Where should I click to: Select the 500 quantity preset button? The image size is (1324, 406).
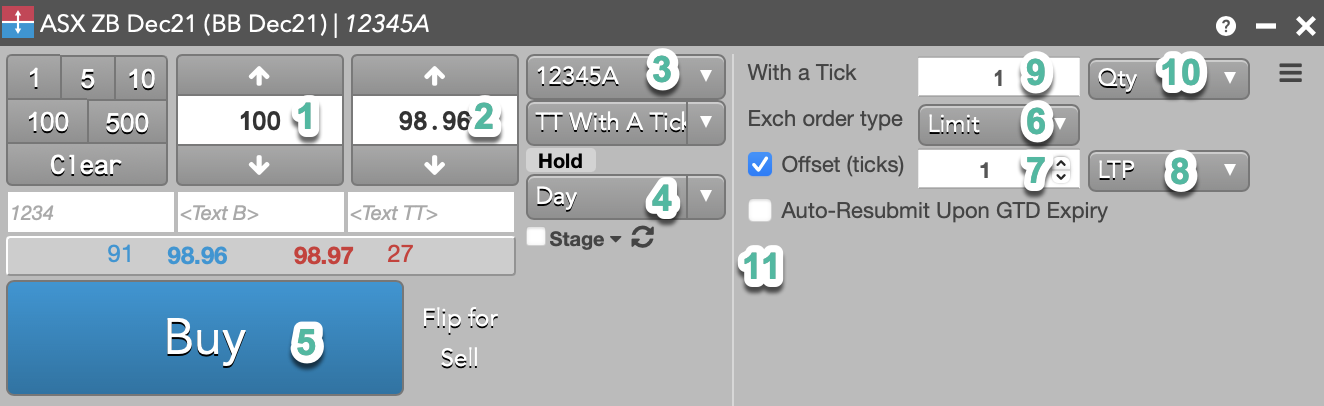(127, 122)
